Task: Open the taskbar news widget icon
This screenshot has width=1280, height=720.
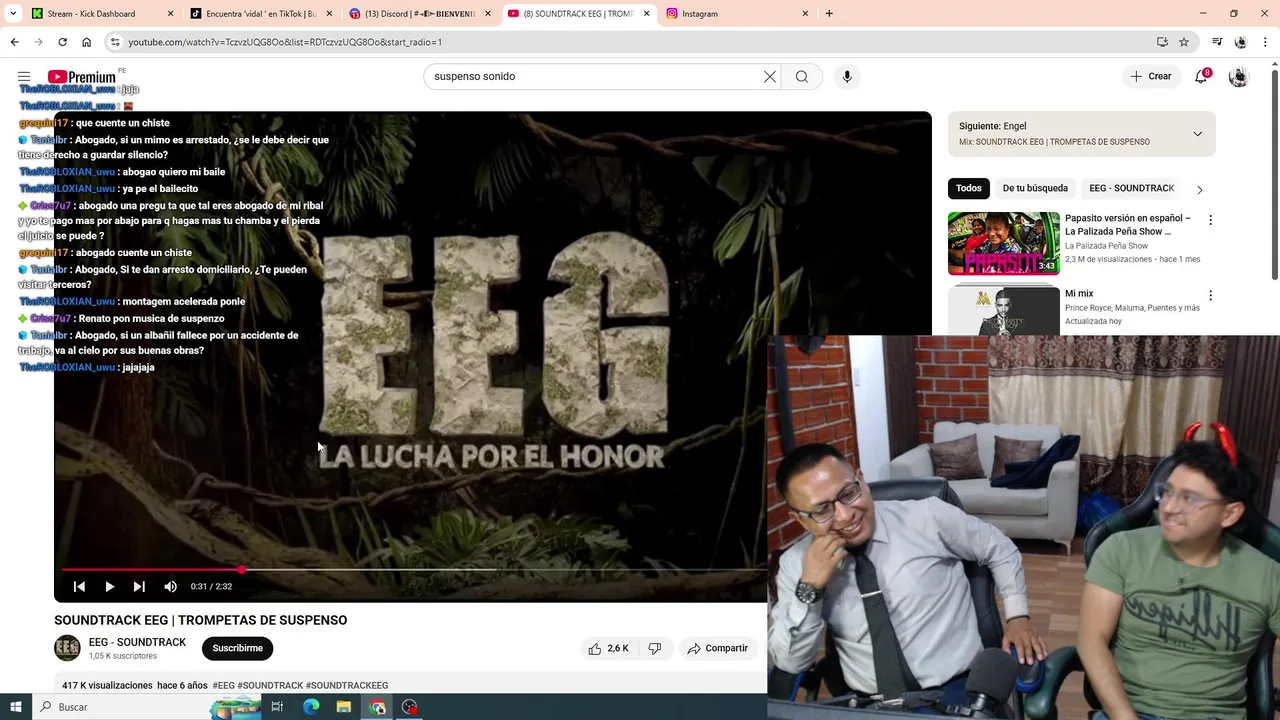Action: [x=235, y=707]
